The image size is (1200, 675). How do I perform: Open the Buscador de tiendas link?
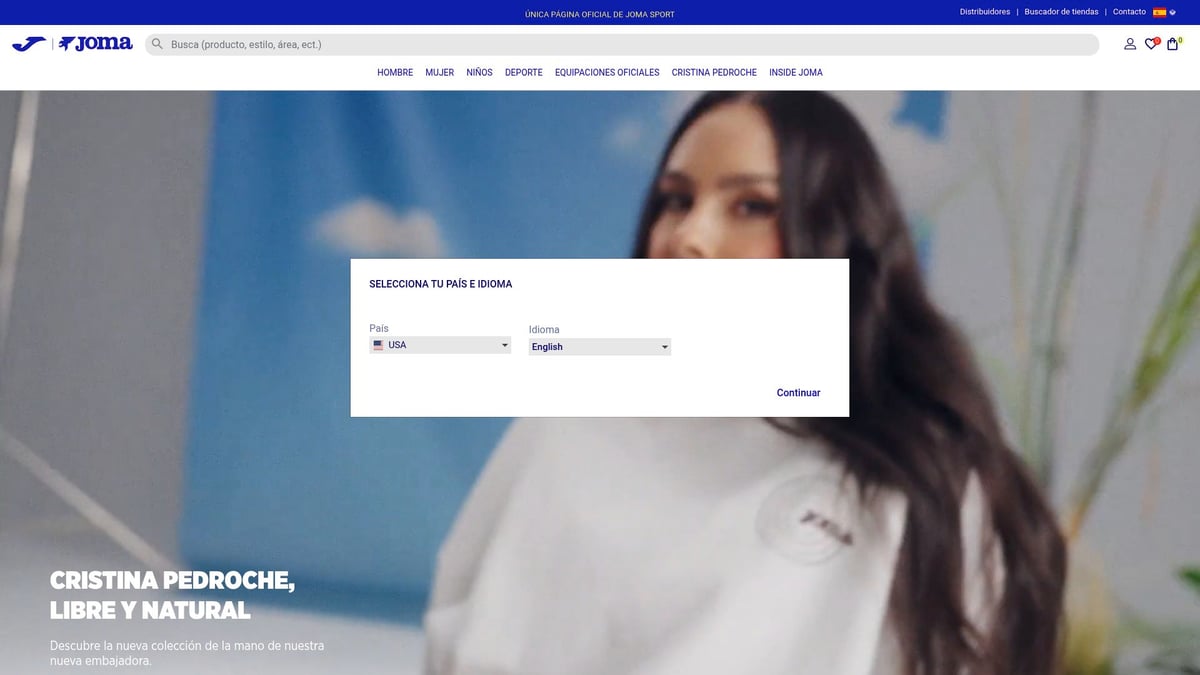[1061, 12]
